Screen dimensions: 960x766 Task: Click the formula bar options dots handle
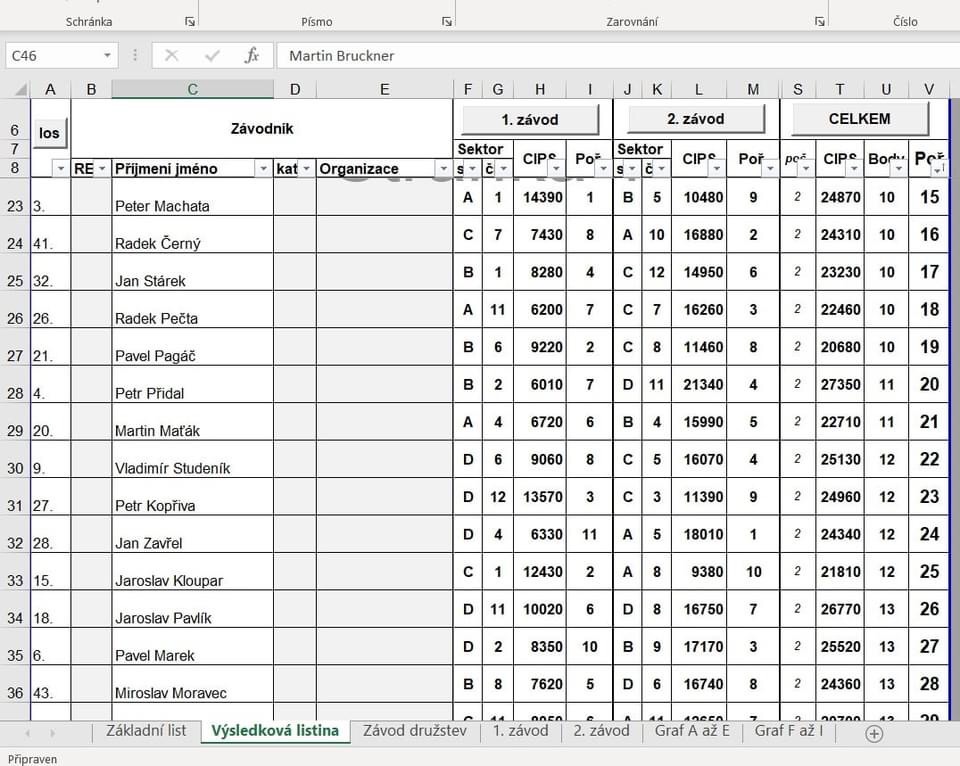[x=135, y=56]
